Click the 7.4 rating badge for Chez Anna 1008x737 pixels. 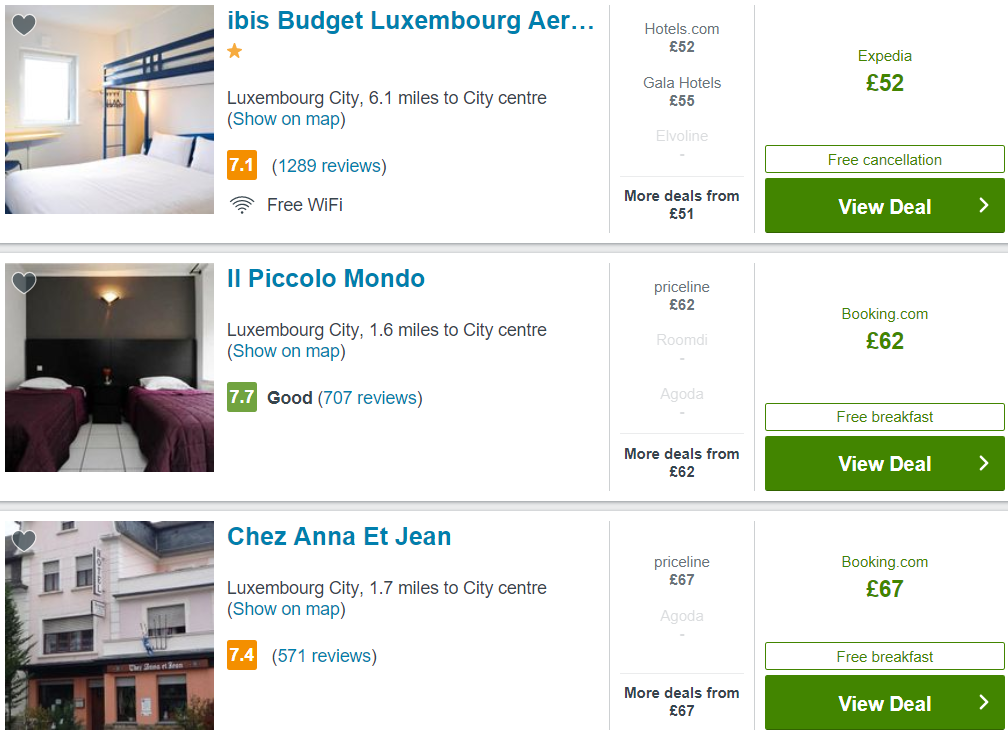point(242,655)
